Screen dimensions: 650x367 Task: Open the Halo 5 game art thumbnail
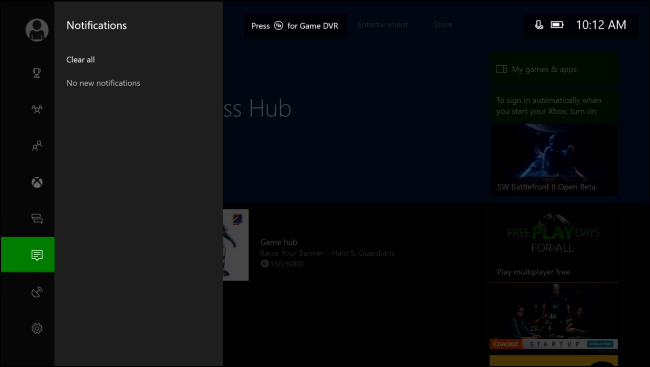(236, 245)
